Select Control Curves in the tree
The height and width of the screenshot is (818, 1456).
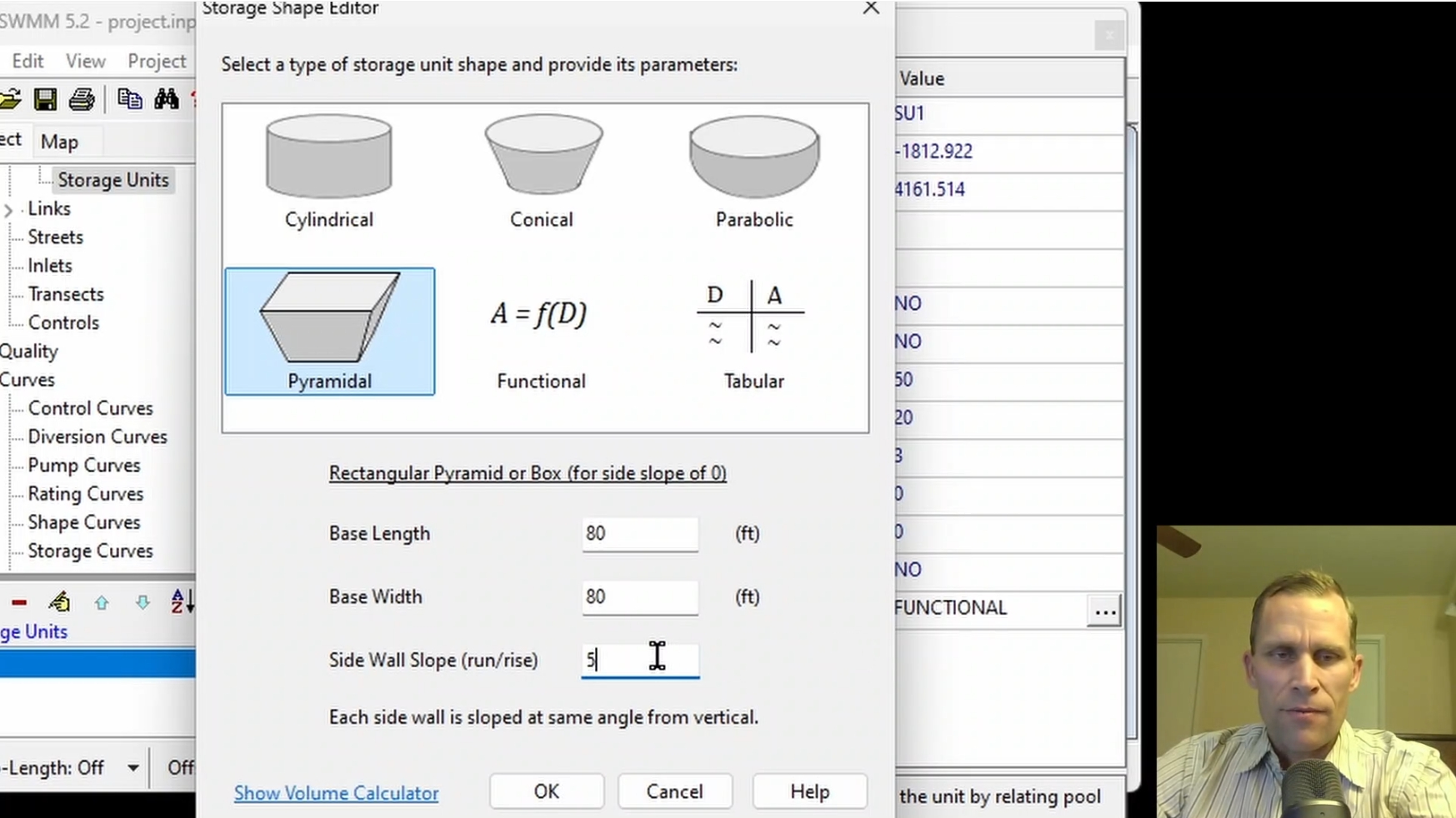(91, 408)
